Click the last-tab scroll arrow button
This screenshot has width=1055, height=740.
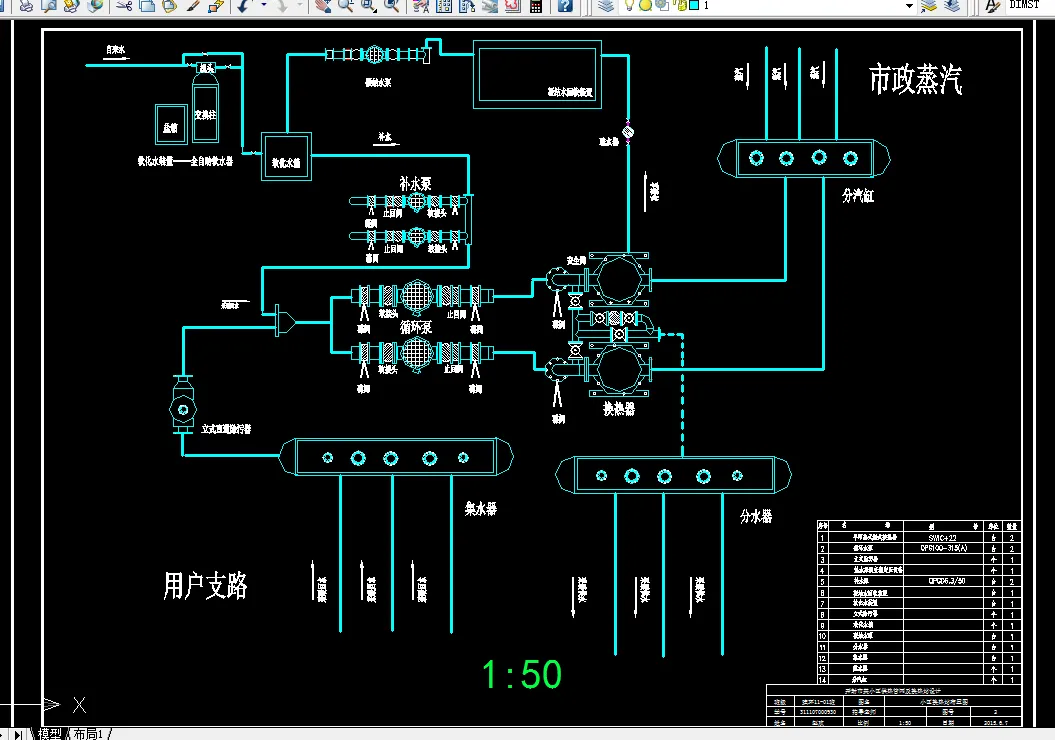coord(18,735)
